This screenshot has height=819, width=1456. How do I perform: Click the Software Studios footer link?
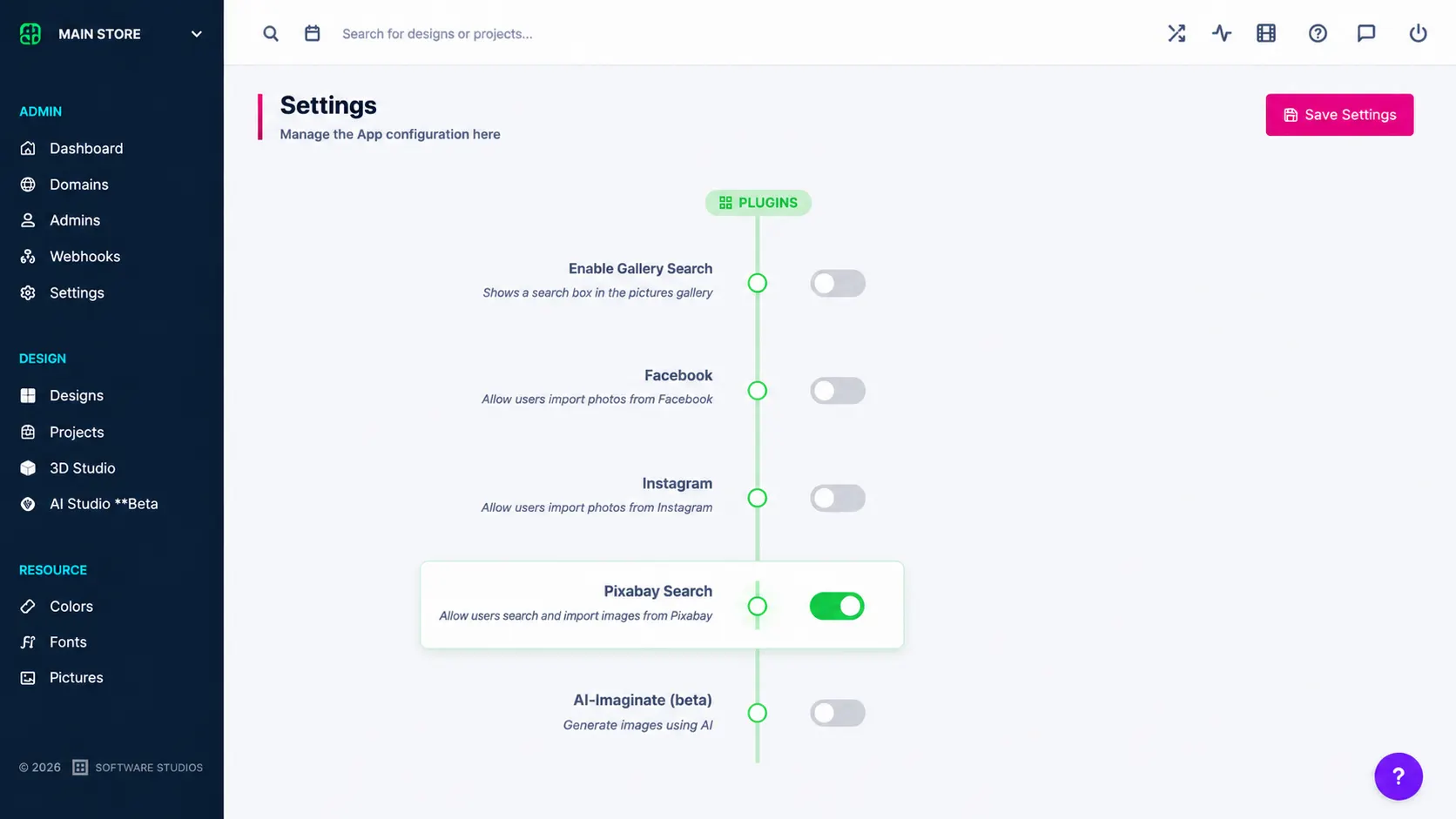coord(138,768)
